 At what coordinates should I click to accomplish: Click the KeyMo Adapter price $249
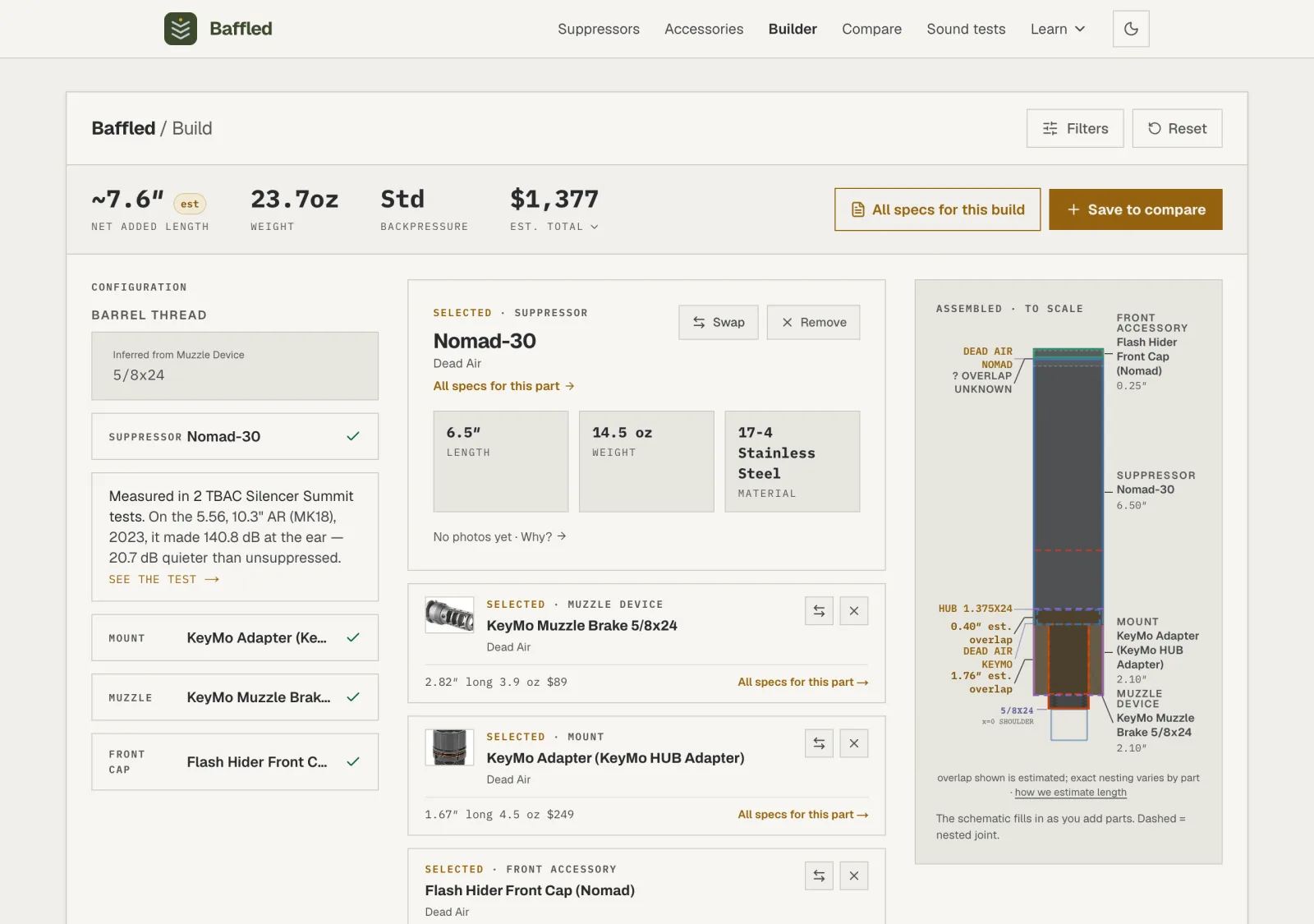[x=560, y=815]
